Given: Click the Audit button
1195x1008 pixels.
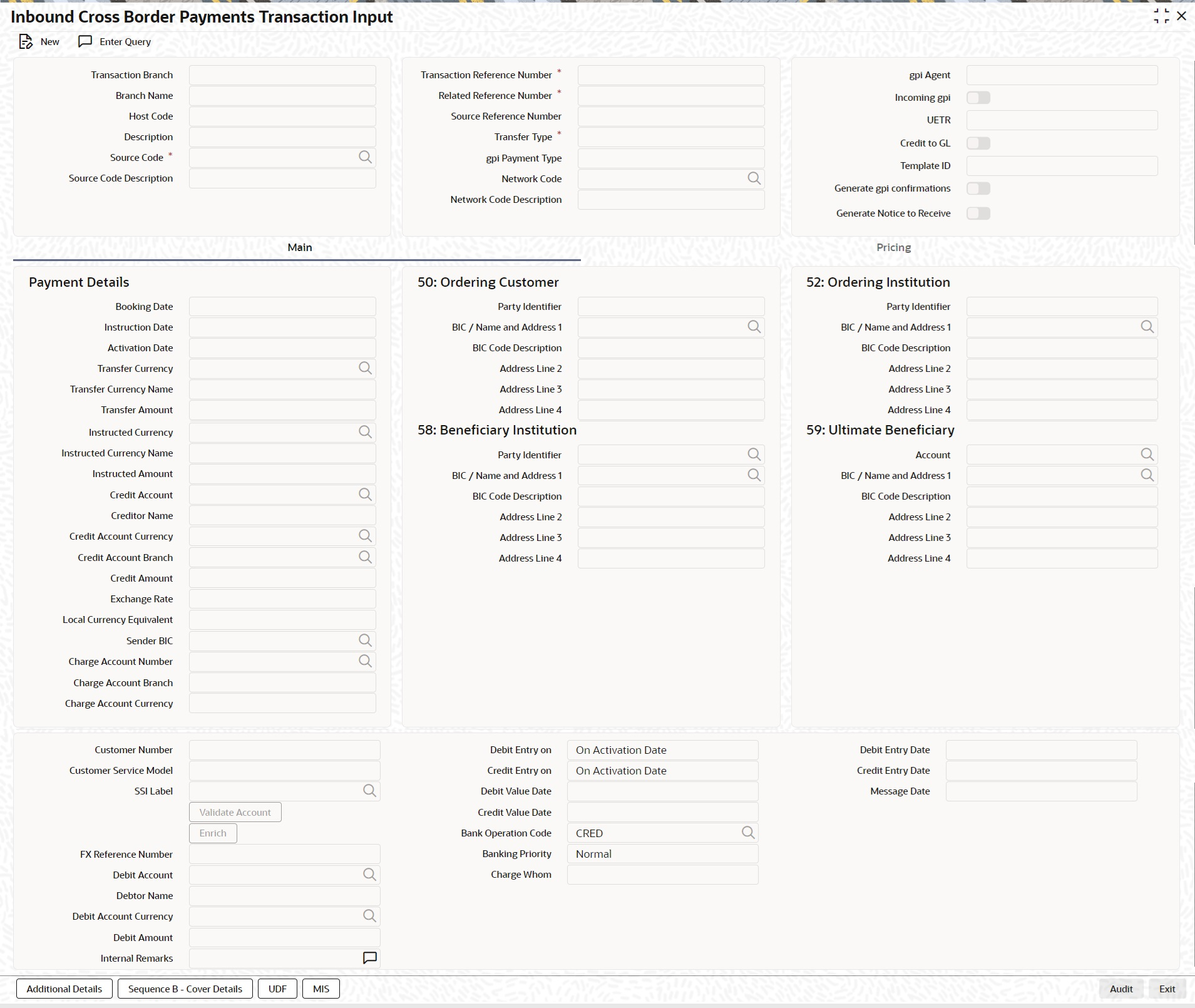Looking at the screenshot, I should click(1121, 989).
